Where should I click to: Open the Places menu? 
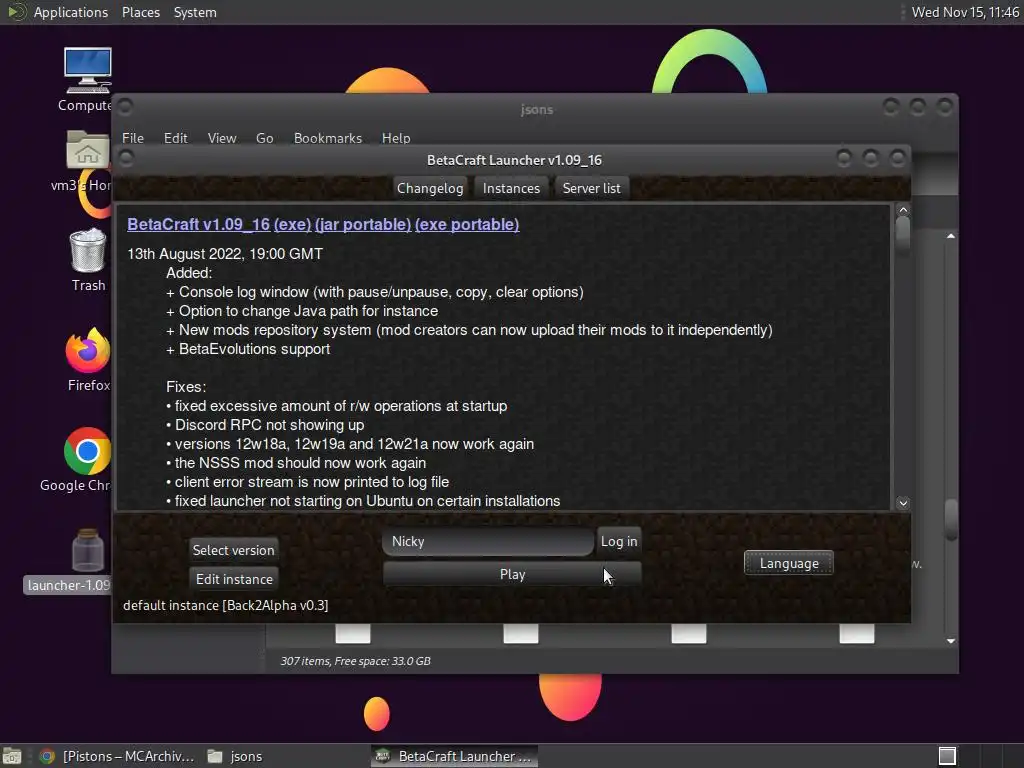click(140, 12)
